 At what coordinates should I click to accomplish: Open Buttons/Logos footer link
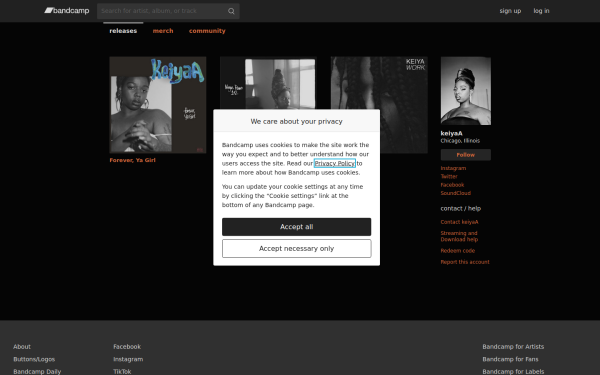[34, 359]
